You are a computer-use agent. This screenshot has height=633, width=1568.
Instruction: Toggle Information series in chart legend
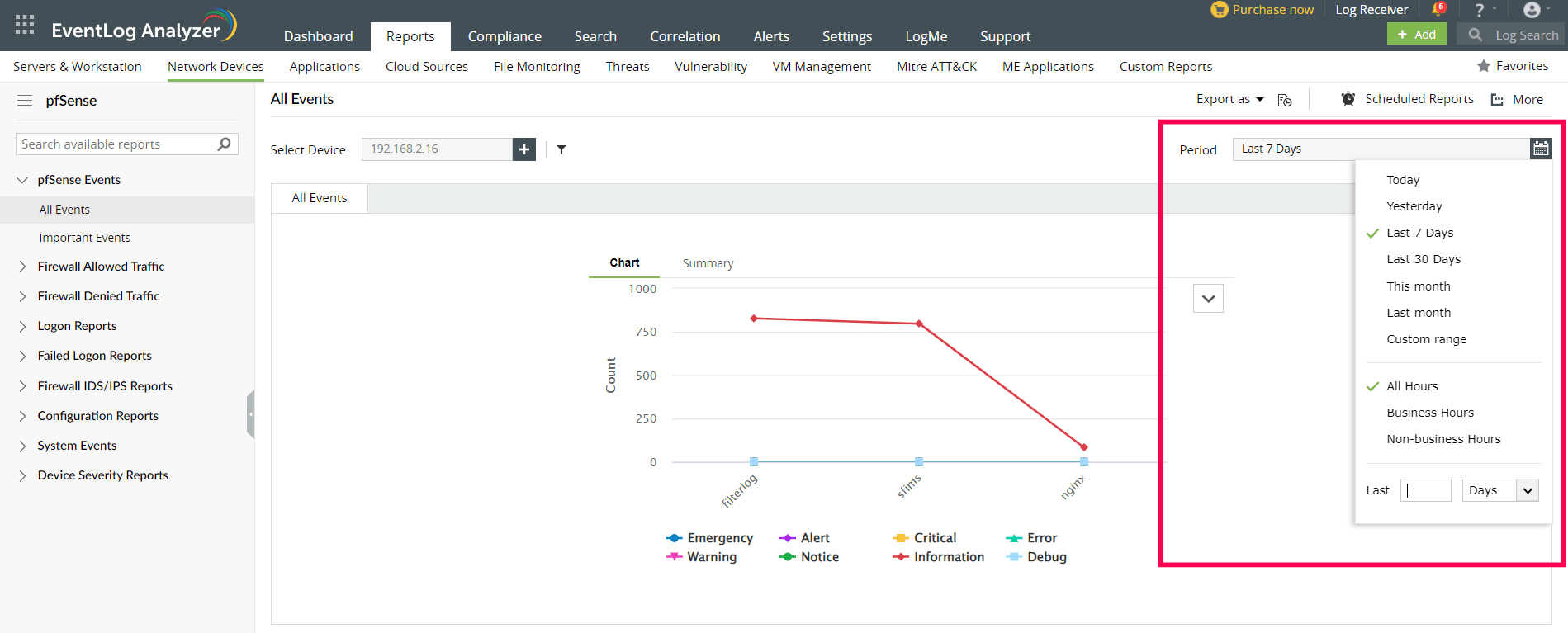pos(938,557)
